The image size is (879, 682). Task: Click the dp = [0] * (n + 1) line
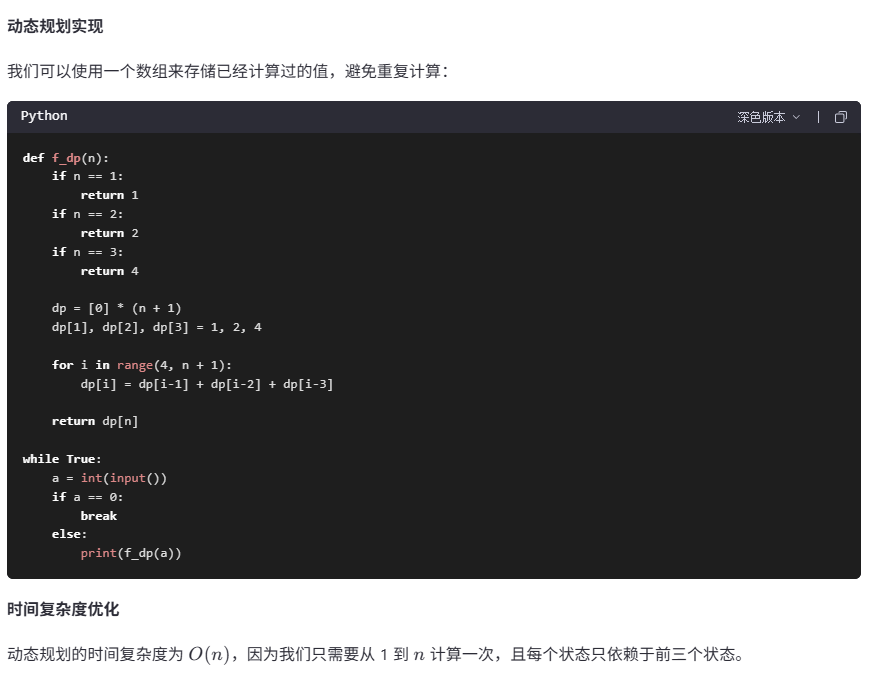click(116, 308)
